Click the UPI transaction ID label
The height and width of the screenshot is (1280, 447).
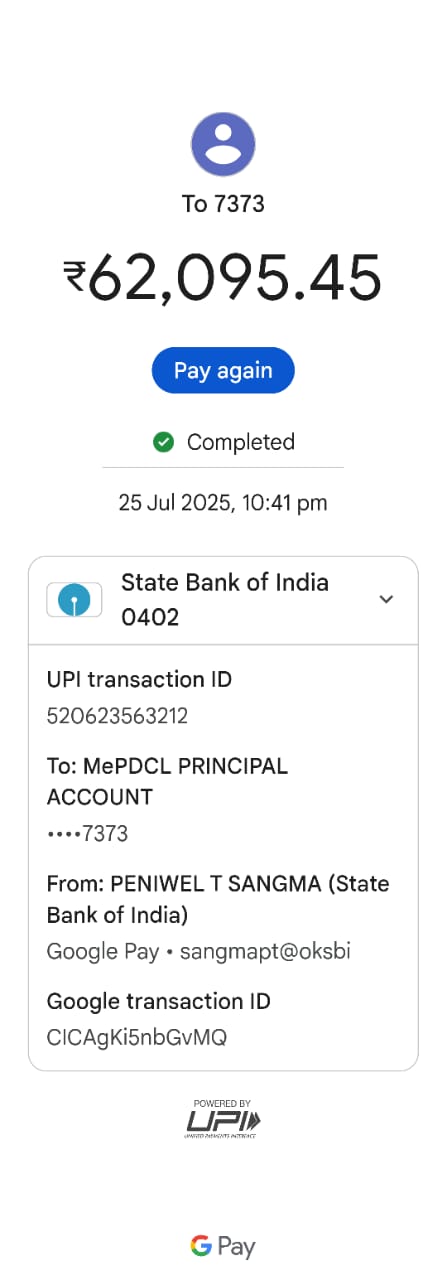click(x=139, y=680)
